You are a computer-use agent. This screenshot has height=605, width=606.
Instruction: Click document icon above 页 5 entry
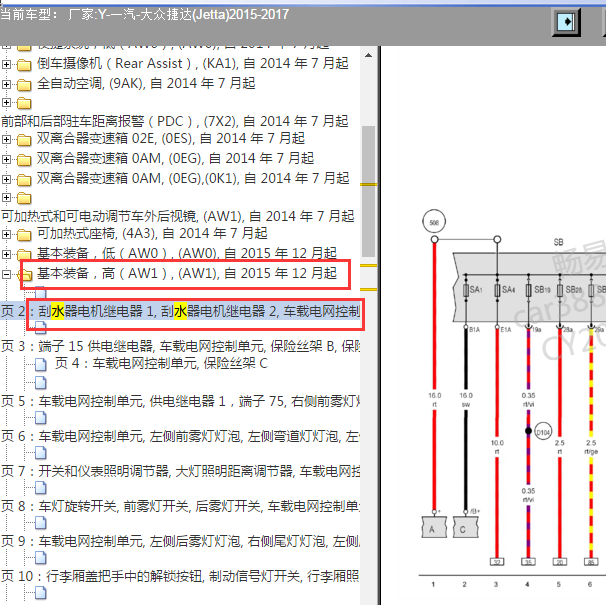[41, 383]
